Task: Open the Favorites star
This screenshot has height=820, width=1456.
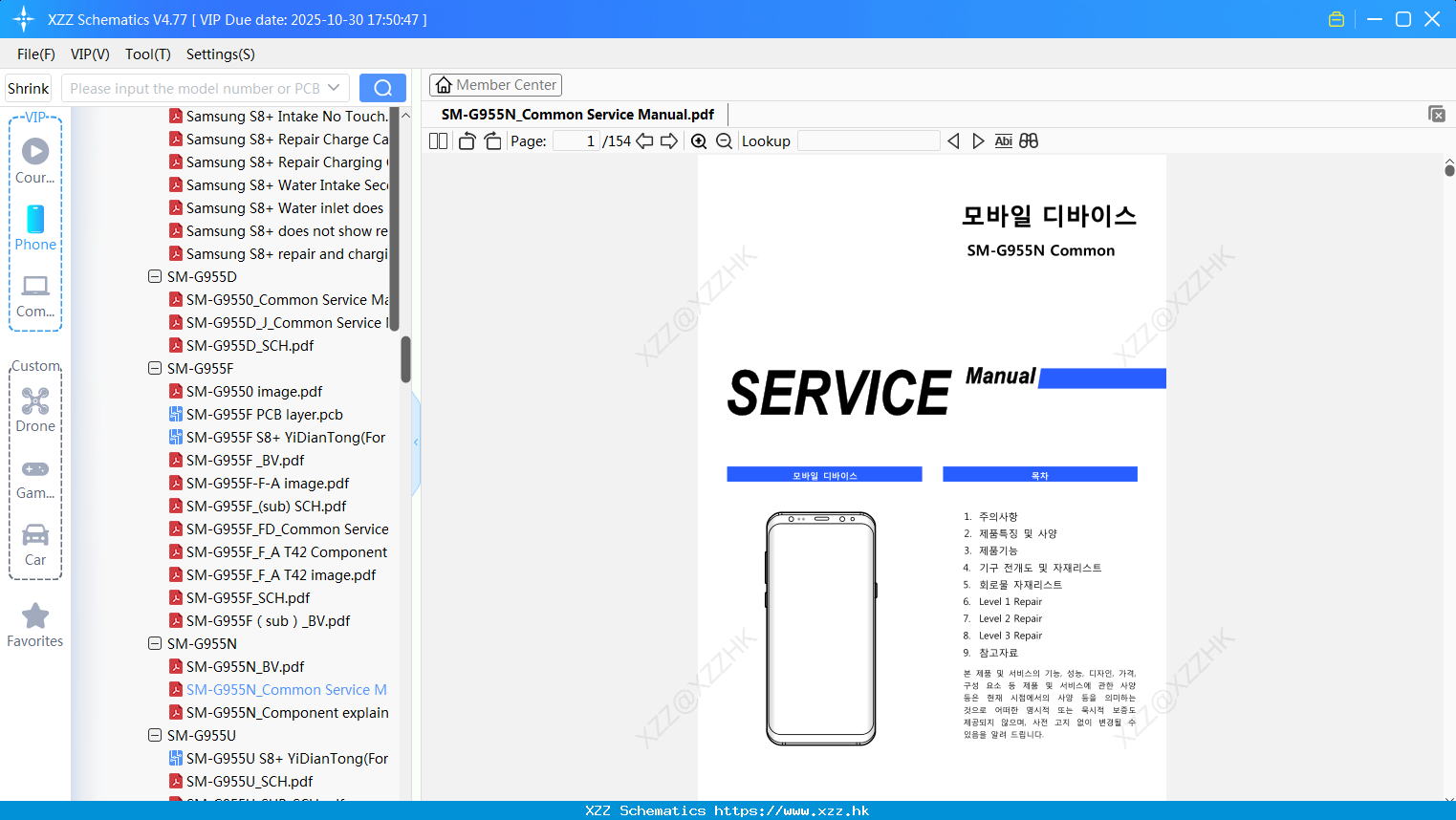Action: click(x=35, y=626)
